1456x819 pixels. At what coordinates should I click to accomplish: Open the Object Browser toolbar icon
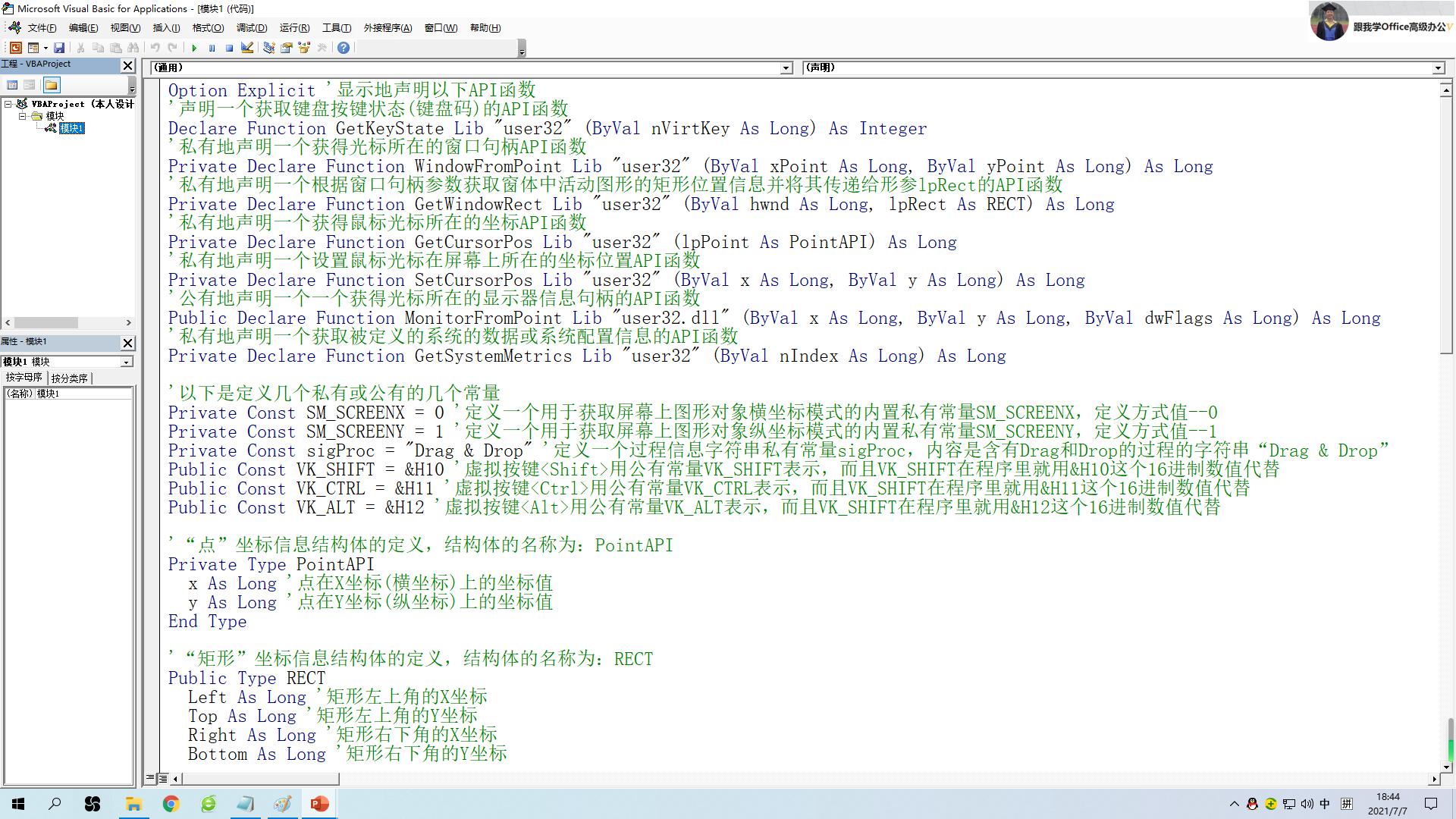[305, 48]
